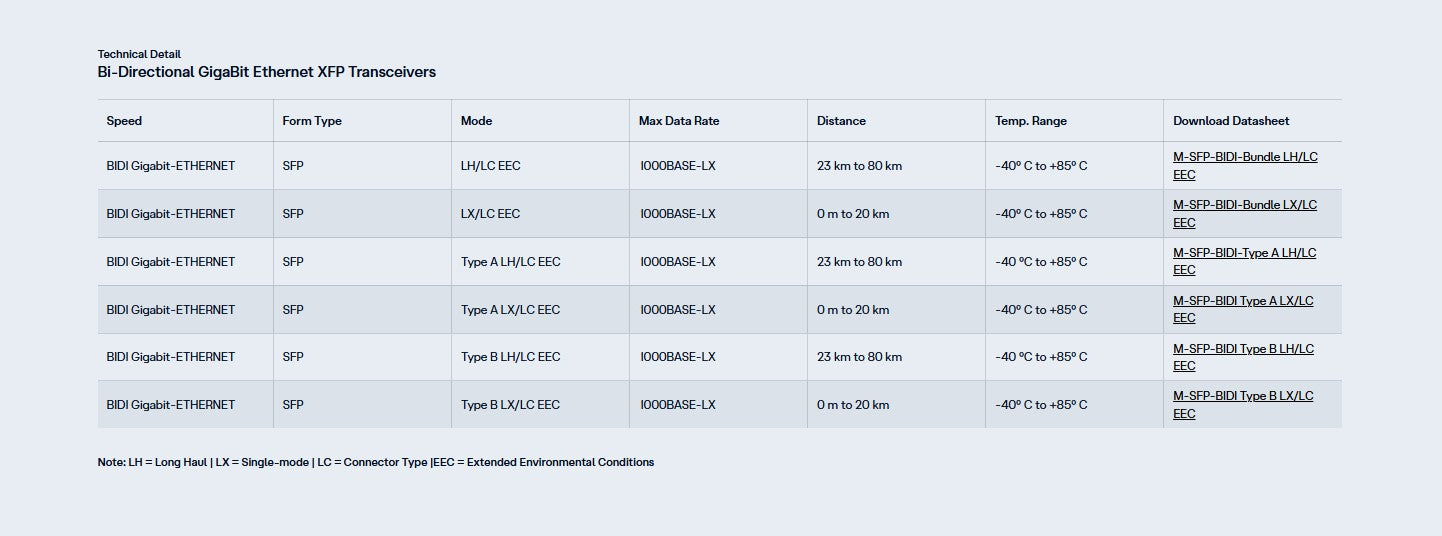Viewport: 1442px width, 536px height.
Task: Click the Technical Detail label above the heading
Action: [139, 54]
